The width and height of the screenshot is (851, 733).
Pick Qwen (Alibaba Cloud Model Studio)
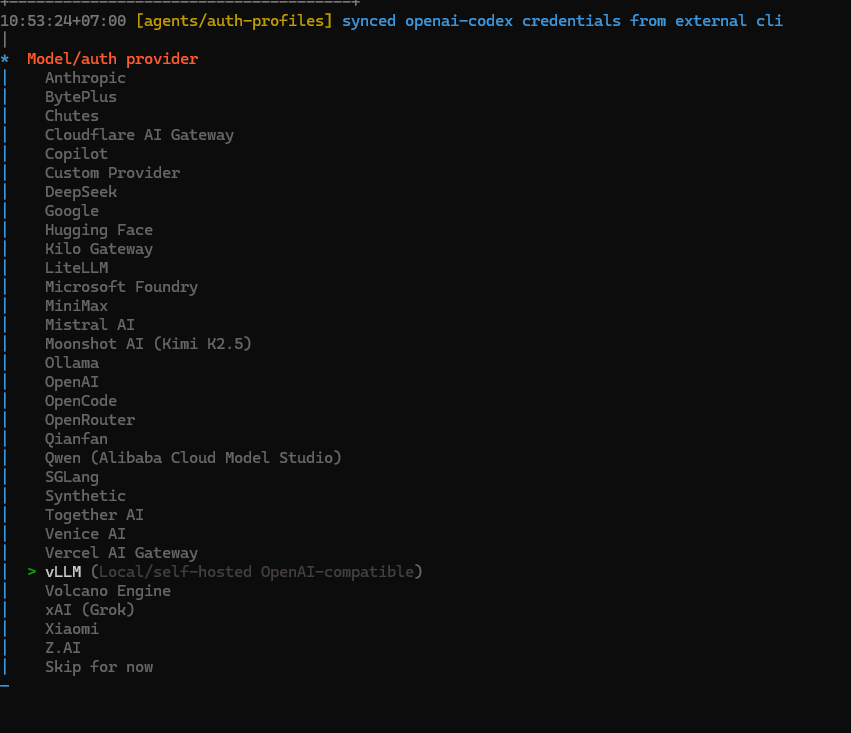(193, 458)
